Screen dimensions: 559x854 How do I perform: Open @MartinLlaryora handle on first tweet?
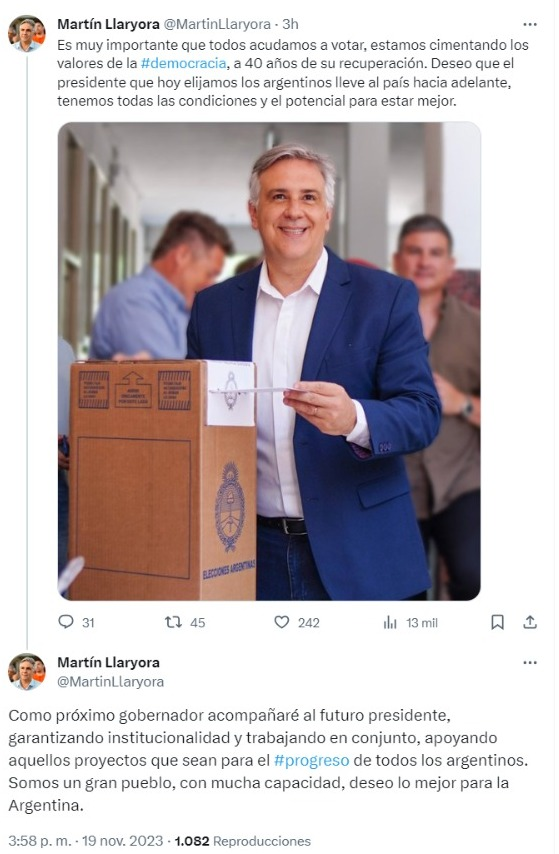(217, 24)
